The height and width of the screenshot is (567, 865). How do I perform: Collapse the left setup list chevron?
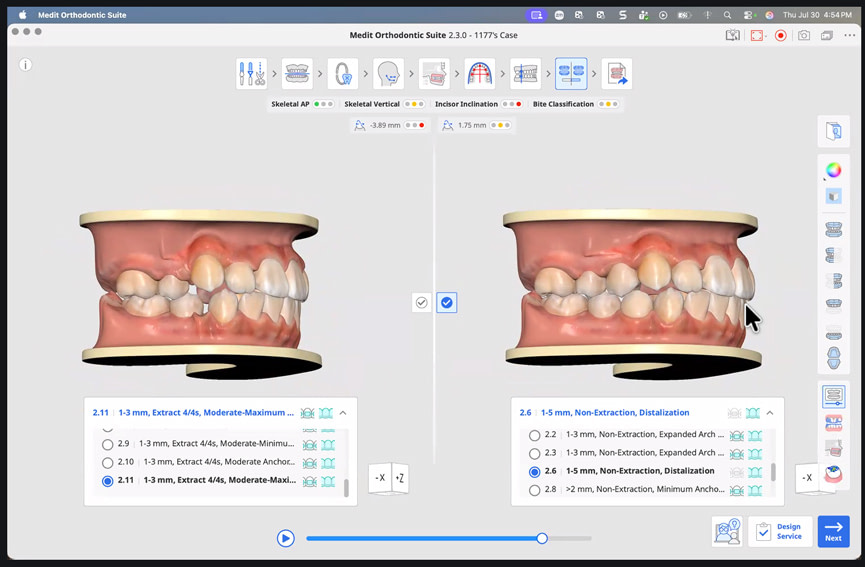pyautogui.click(x=343, y=413)
